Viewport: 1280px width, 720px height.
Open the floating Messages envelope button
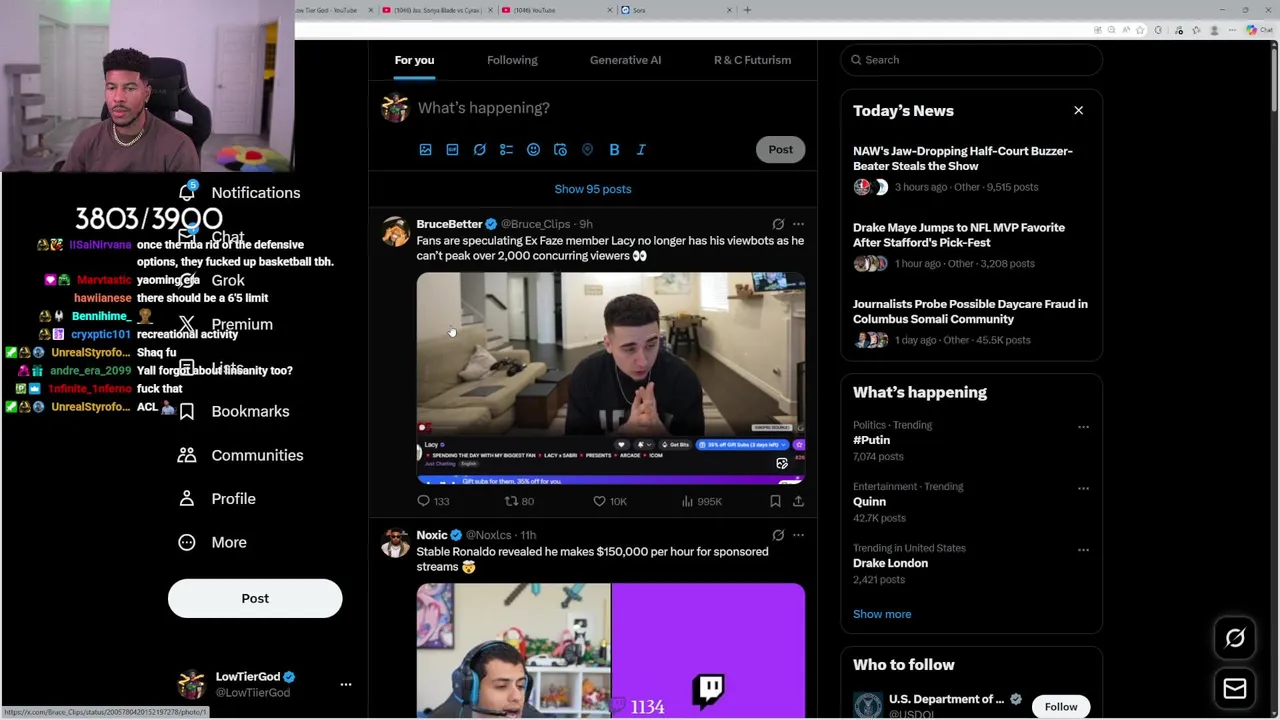1235,688
